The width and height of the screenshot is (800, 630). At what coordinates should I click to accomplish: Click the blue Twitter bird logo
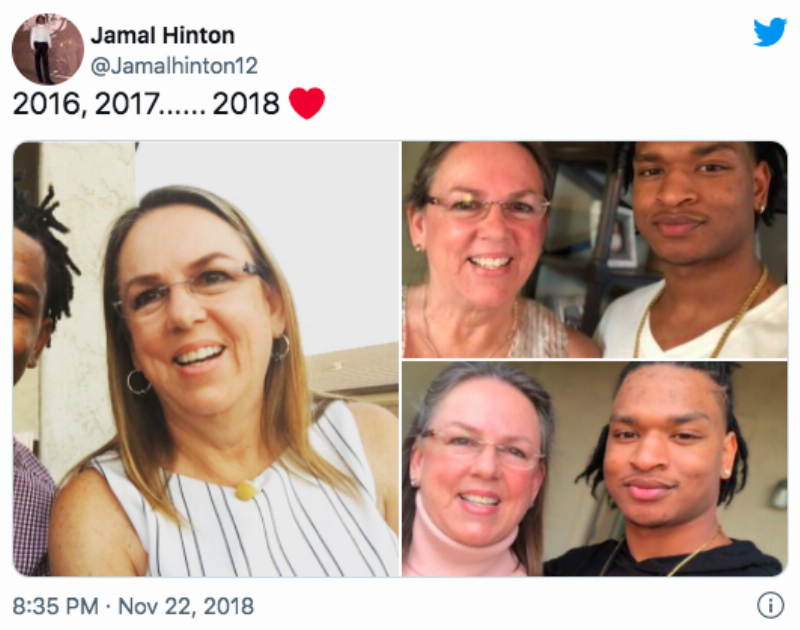click(770, 32)
